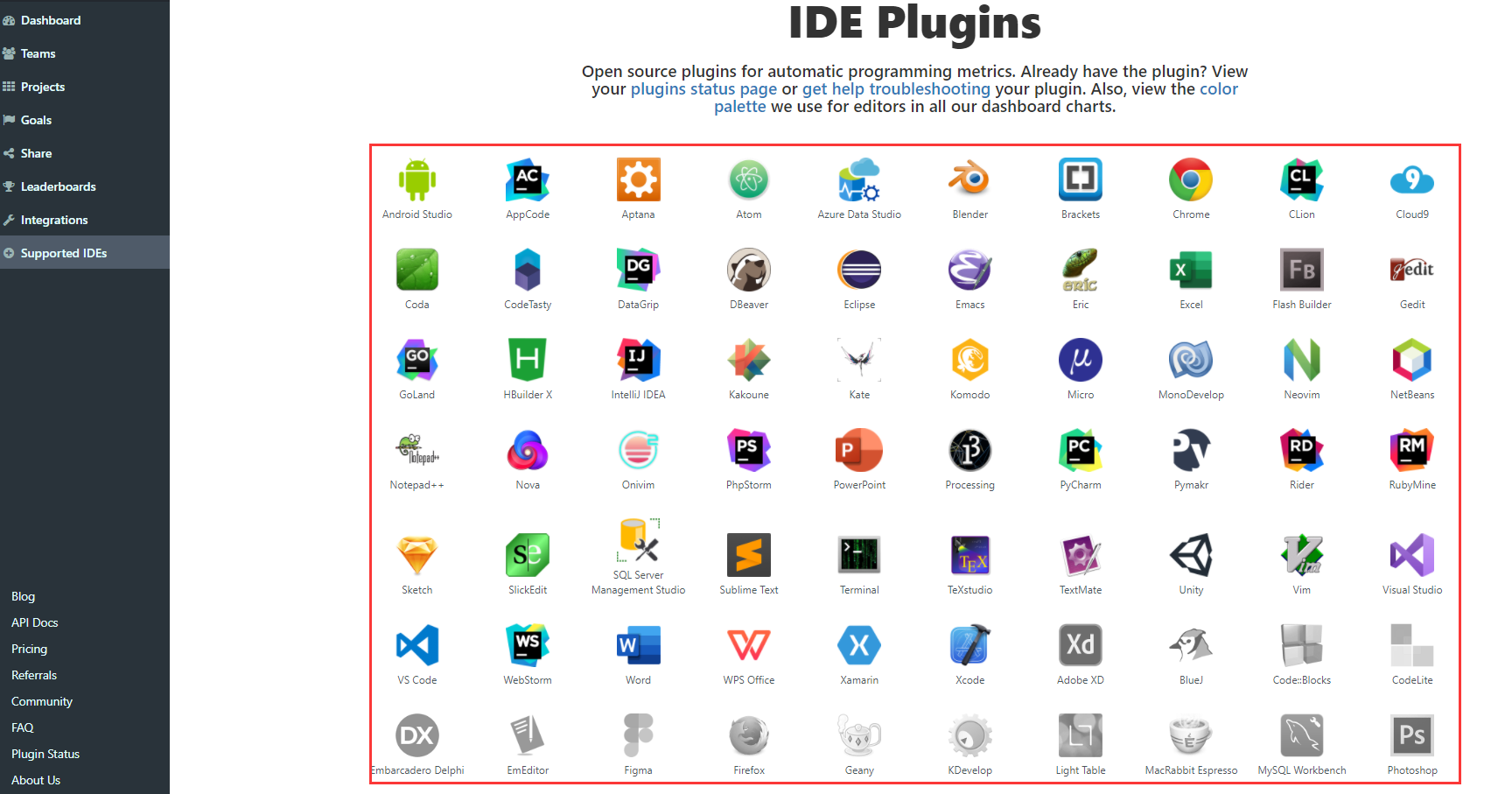
Task: Open the About Us link
Action: pyautogui.click(x=36, y=780)
